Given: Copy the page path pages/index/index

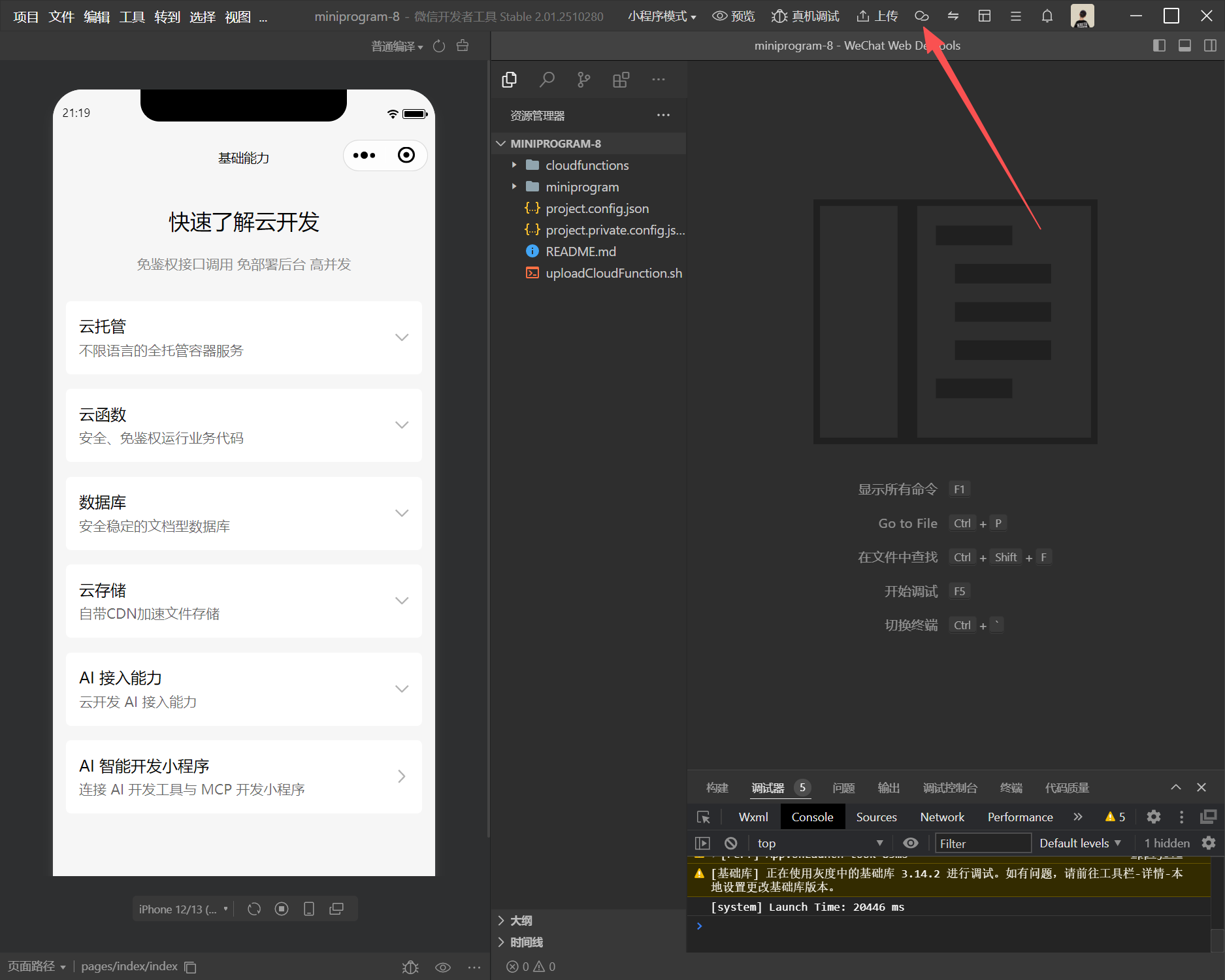Looking at the screenshot, I should point(191,967).
